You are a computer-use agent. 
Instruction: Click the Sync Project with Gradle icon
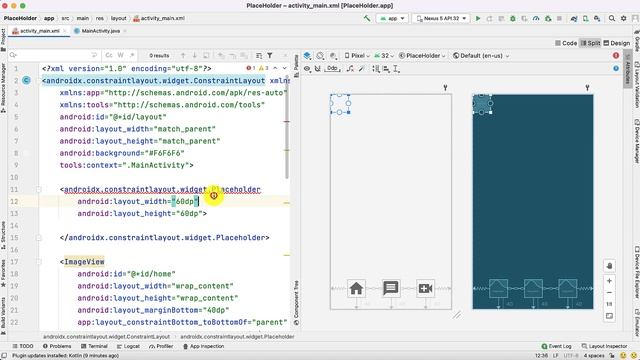(x=573, y=18)
